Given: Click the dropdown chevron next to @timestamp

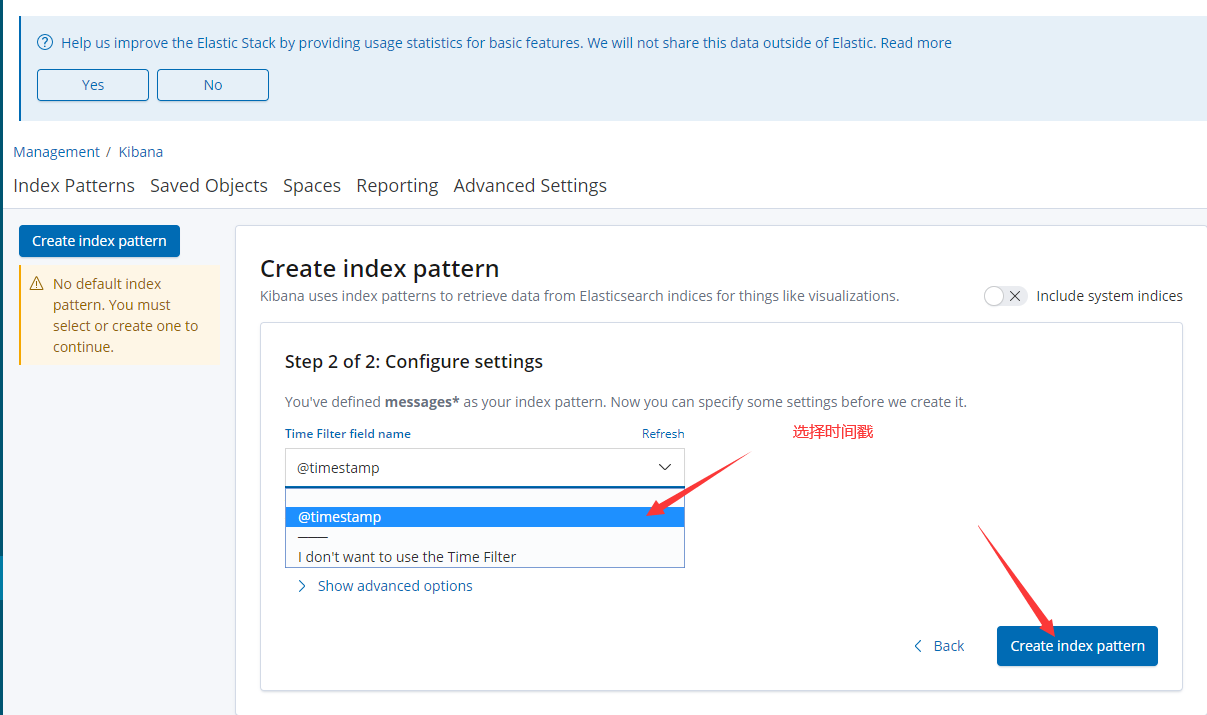Looking at the screenshot, I should [665, 467].
